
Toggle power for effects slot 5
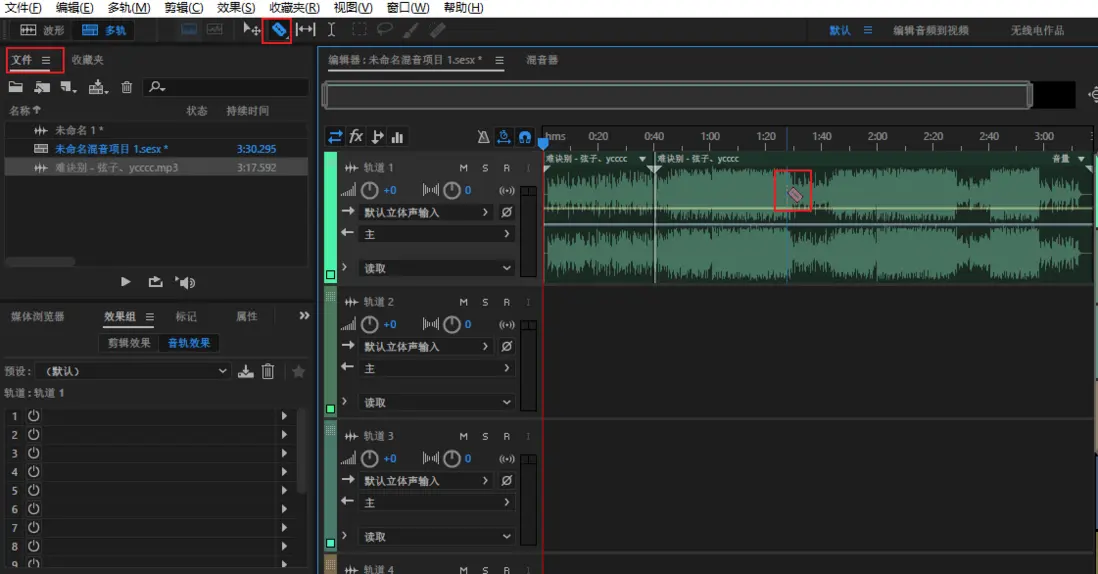pyautogui.click(x=34, y=491)
